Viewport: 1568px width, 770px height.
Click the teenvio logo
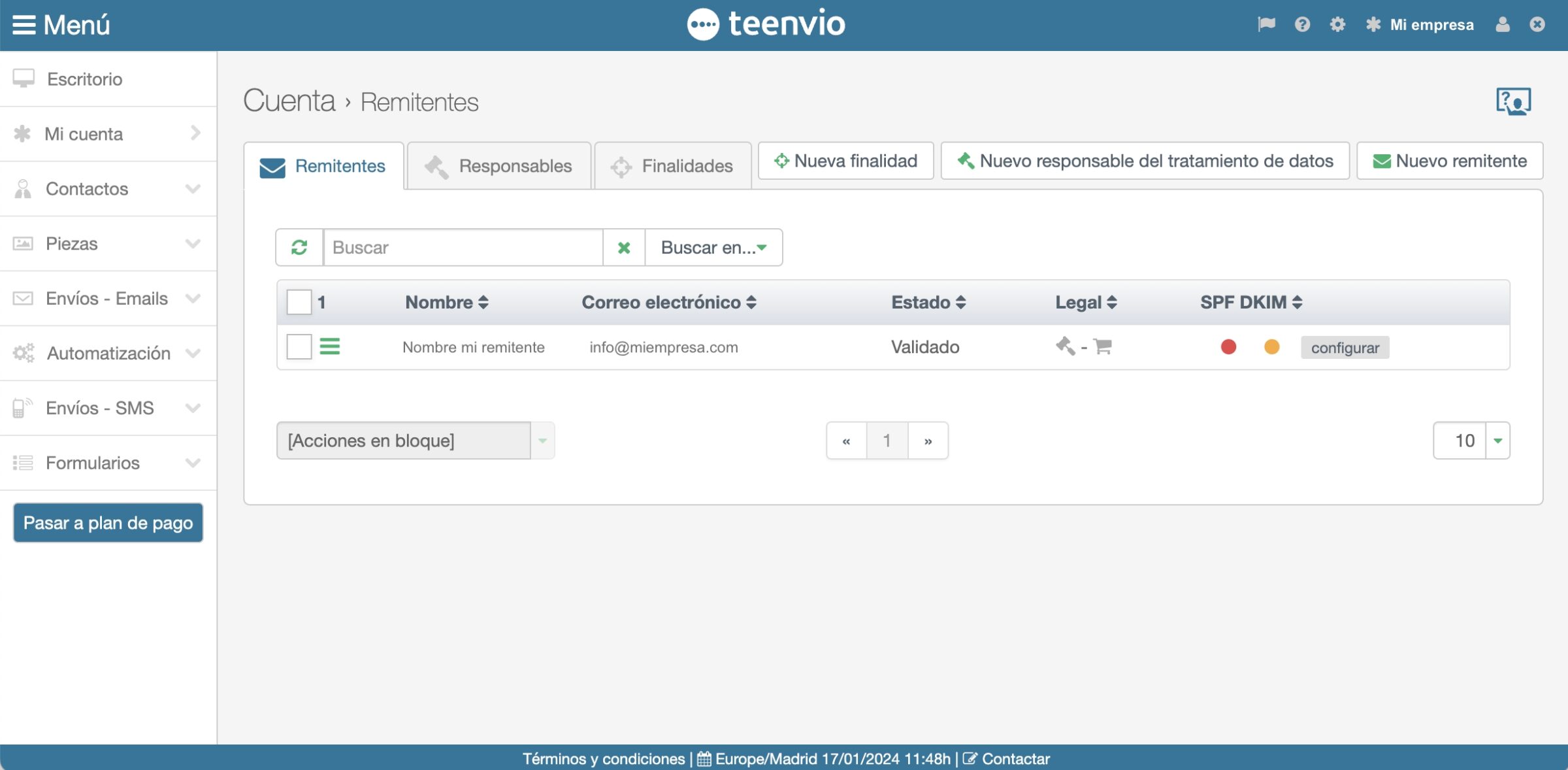pyautogui.click(x=766, y=24)
